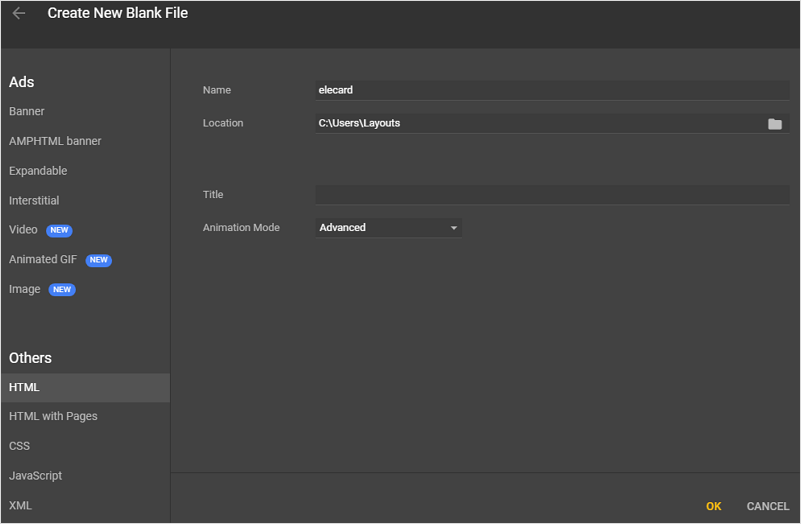Choose the JavaScript file type

[x=35, y=475]
